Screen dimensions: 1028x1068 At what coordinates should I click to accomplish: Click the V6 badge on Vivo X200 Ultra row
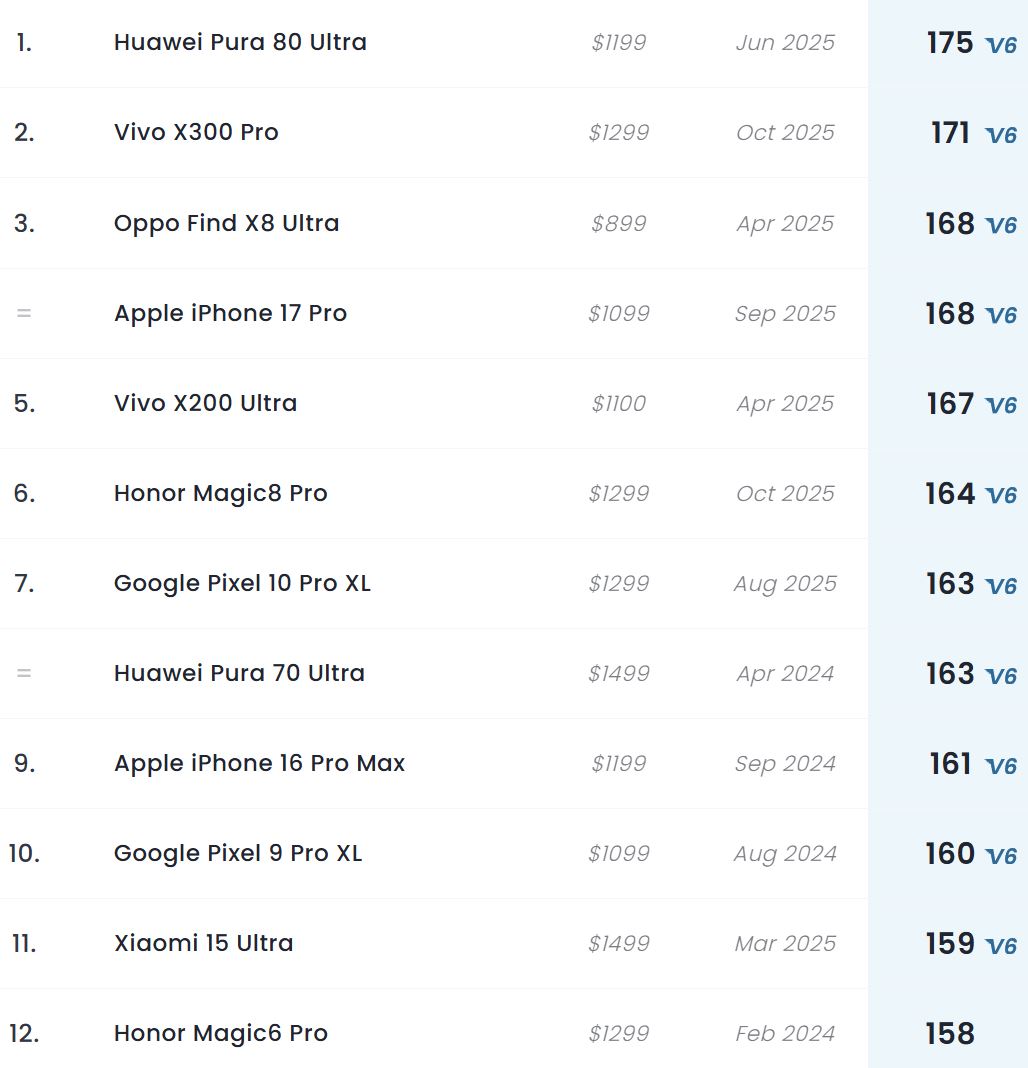(x=1000, y=405)
